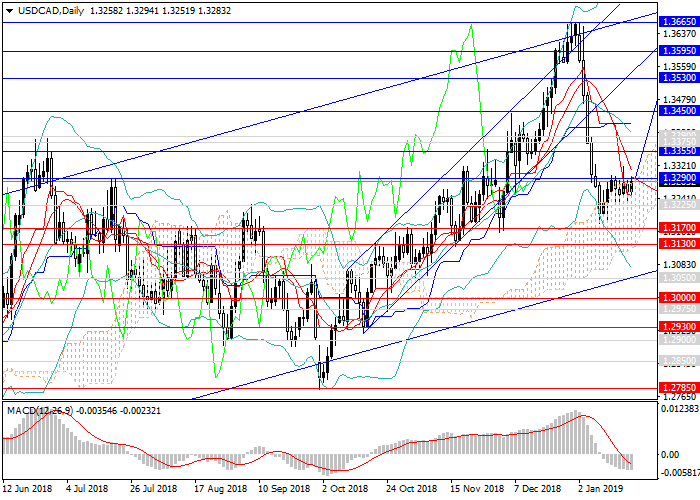
Task: Click the 1.29300 price level label
Action: click(x=677, y=327)
